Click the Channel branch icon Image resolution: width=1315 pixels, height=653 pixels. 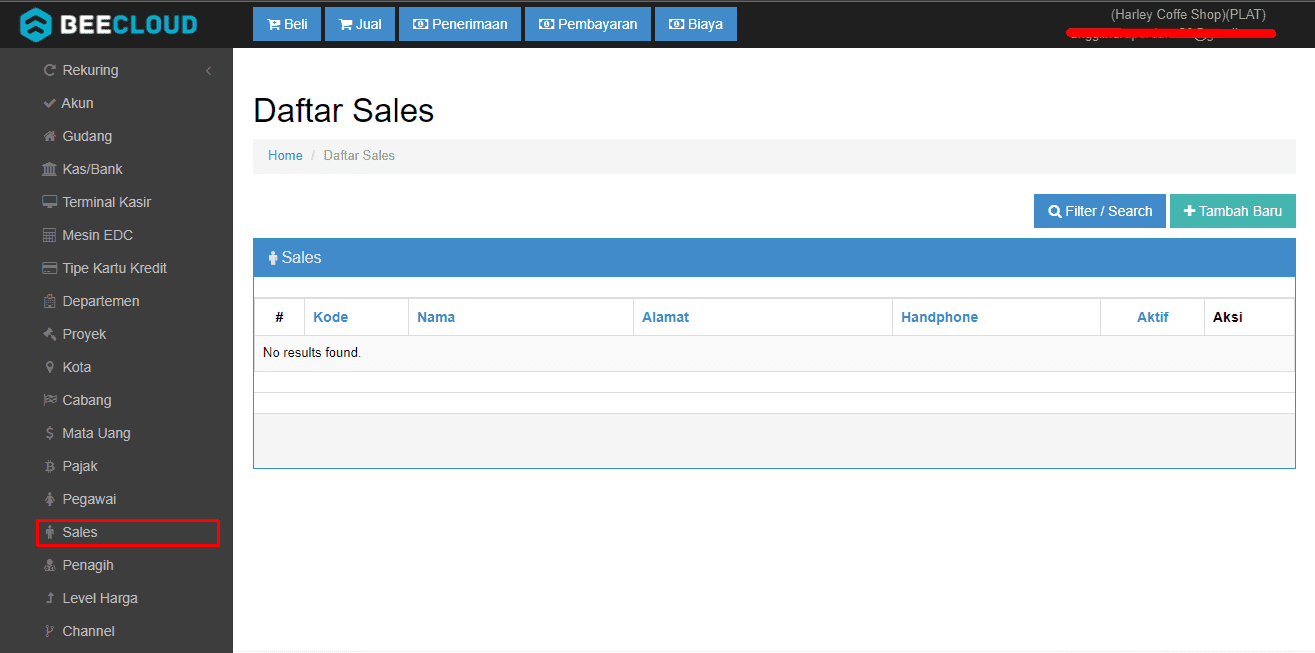click(50, 631)
